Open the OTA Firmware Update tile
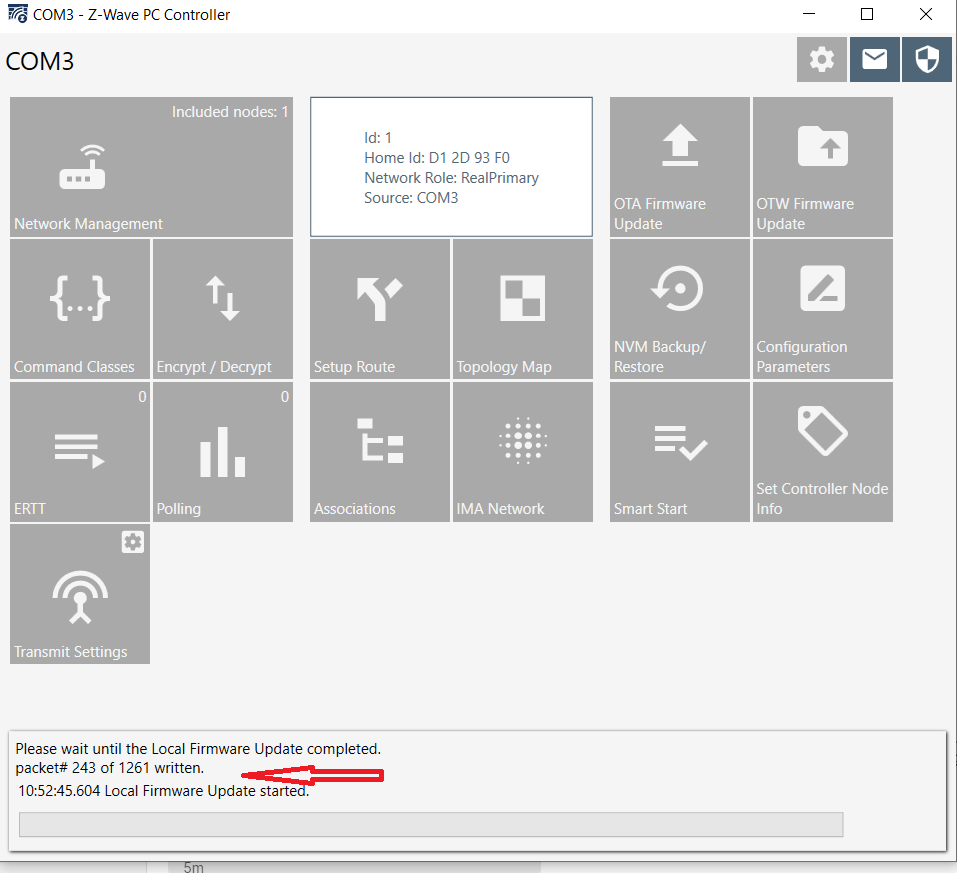 pos(680,167)
